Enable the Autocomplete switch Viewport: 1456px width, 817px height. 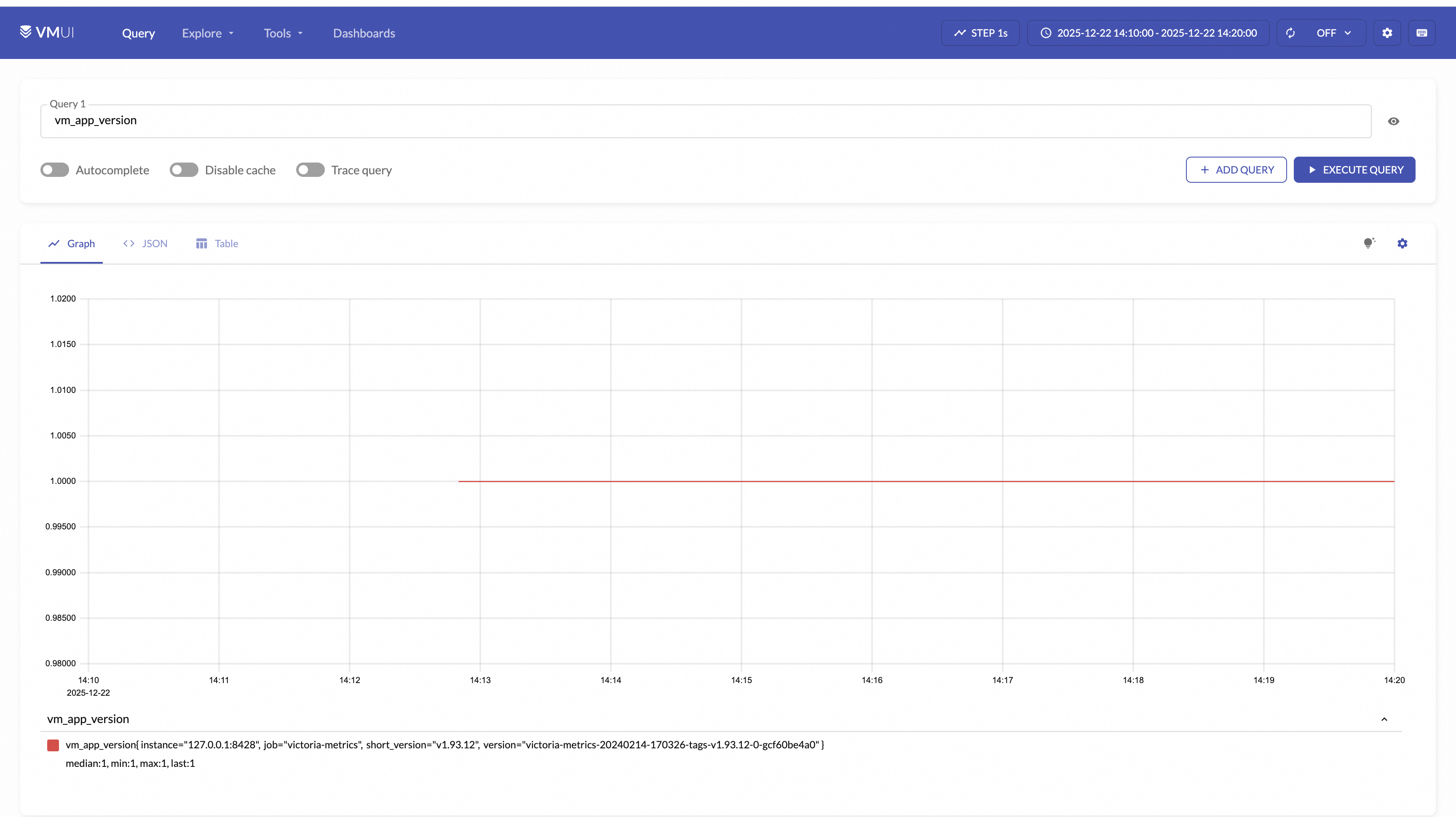click(55, 170)
